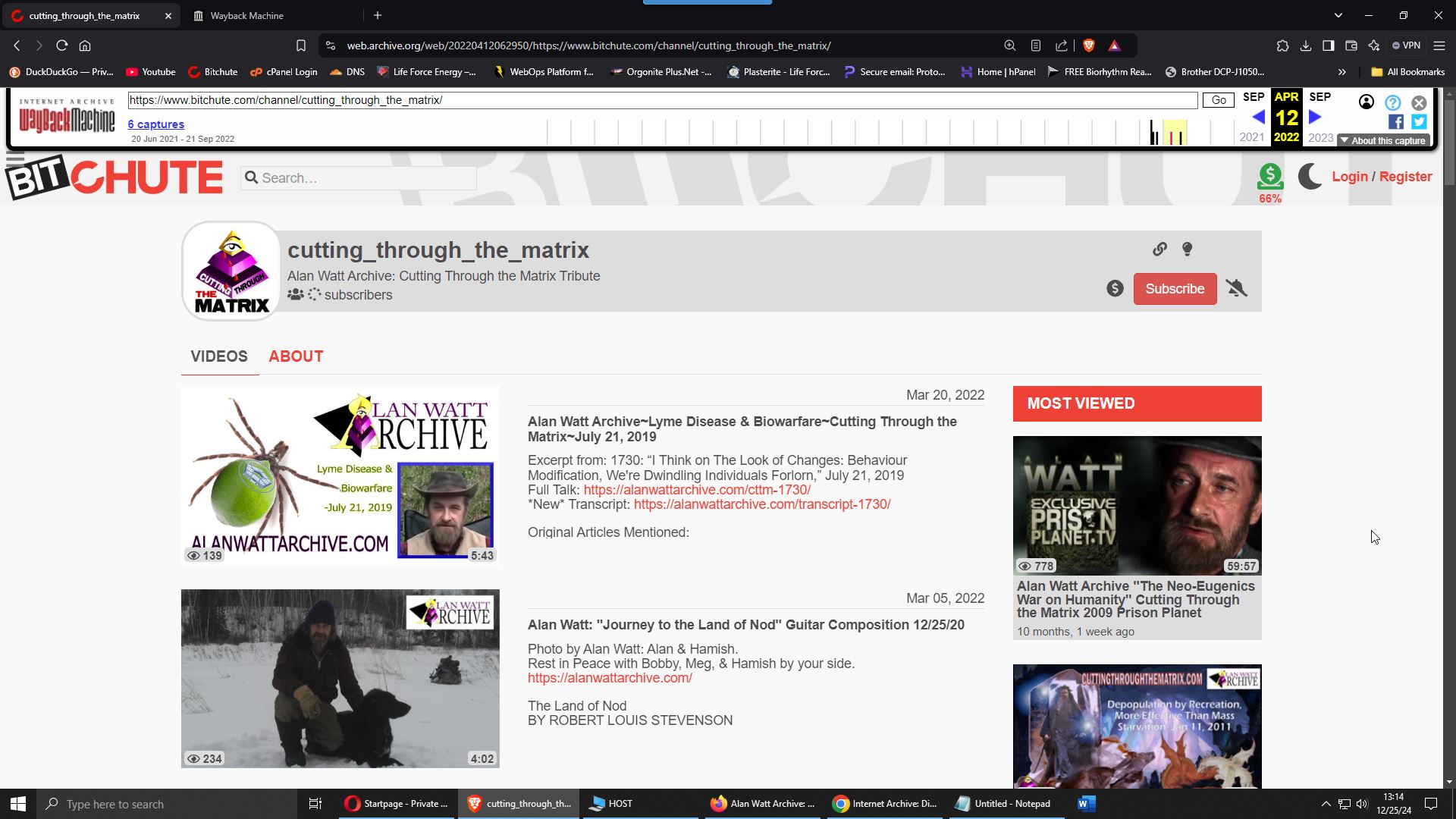Expand About this capture dropdown

[1383, 141]
